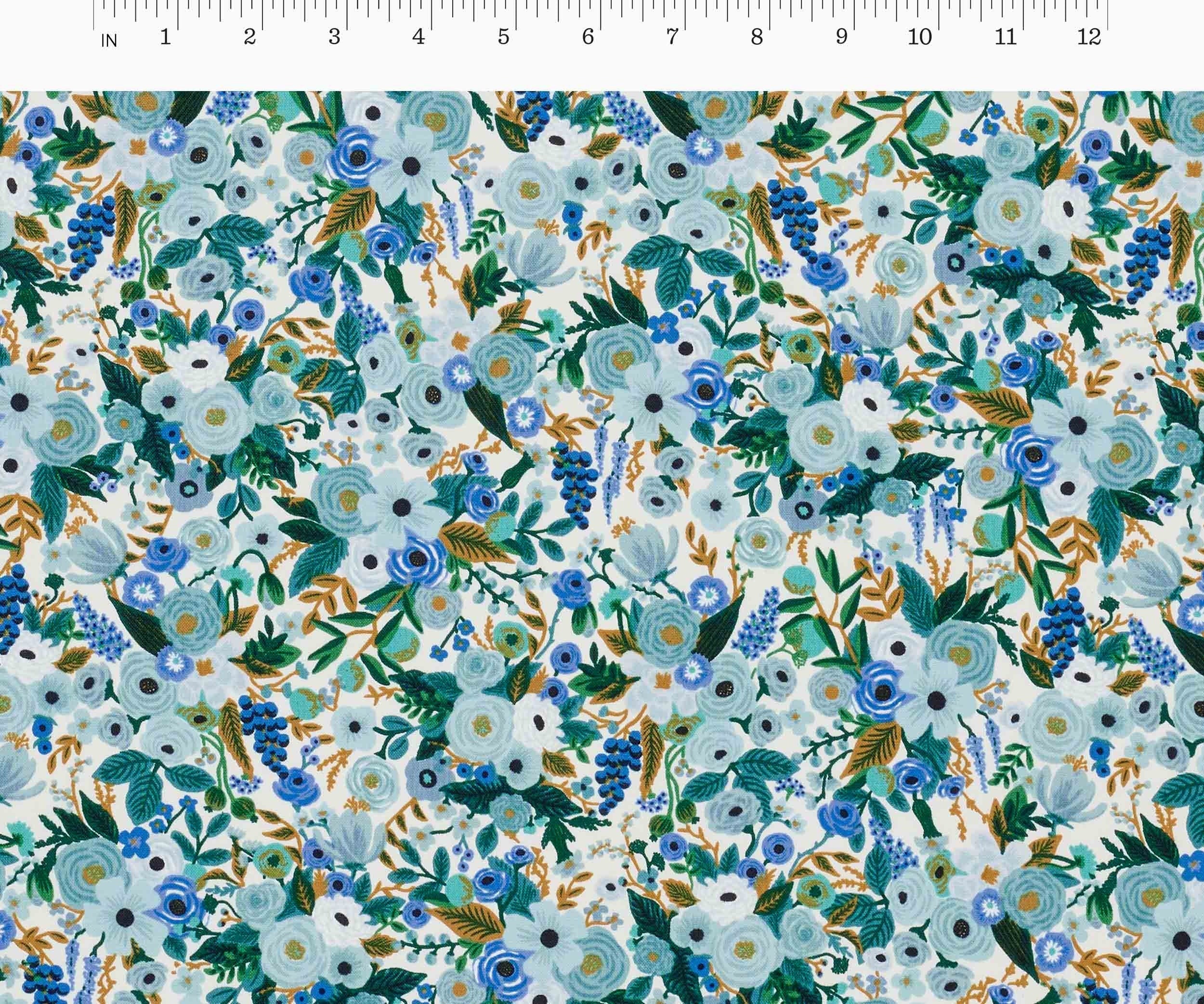
Task: Click the ruler number "6"
Action: pos(588,37)
